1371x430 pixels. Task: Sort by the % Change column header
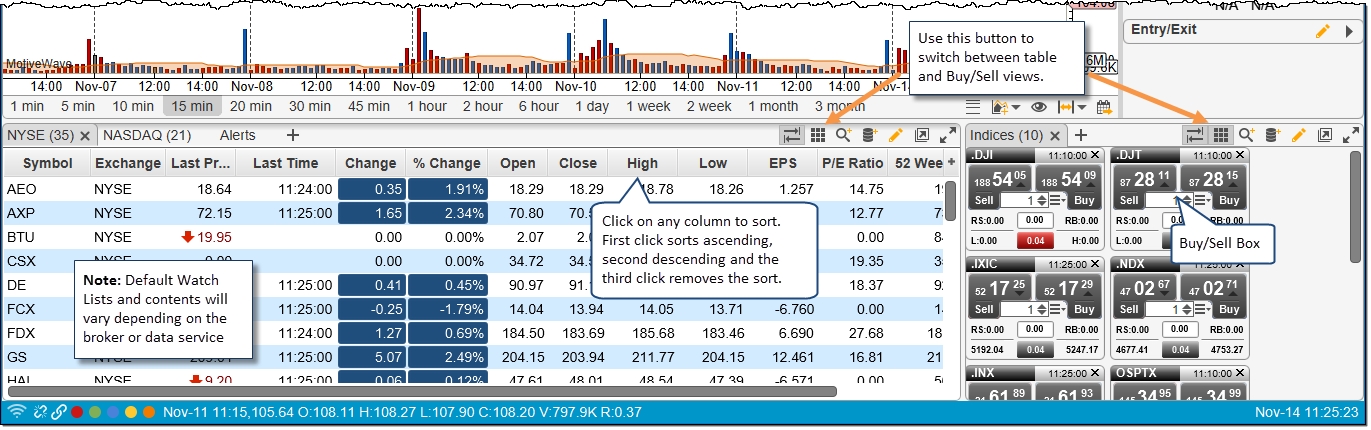click(448, 163)
